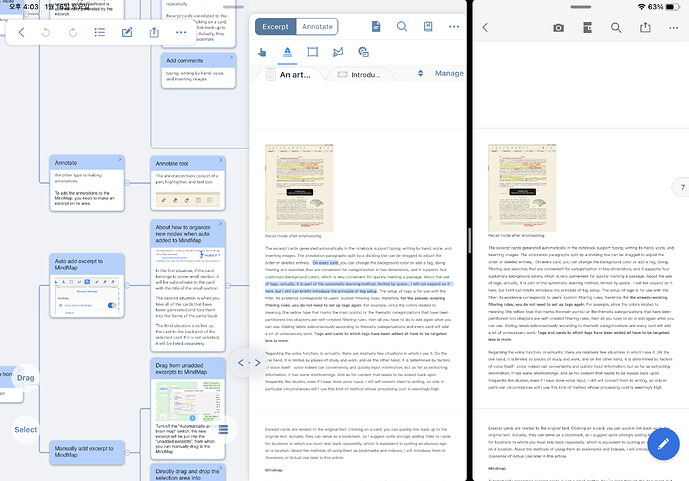Viewport: 689px width, 481px height.
Task: Search within the document panel
Action: pyautogui.click(x=402, y=26)
